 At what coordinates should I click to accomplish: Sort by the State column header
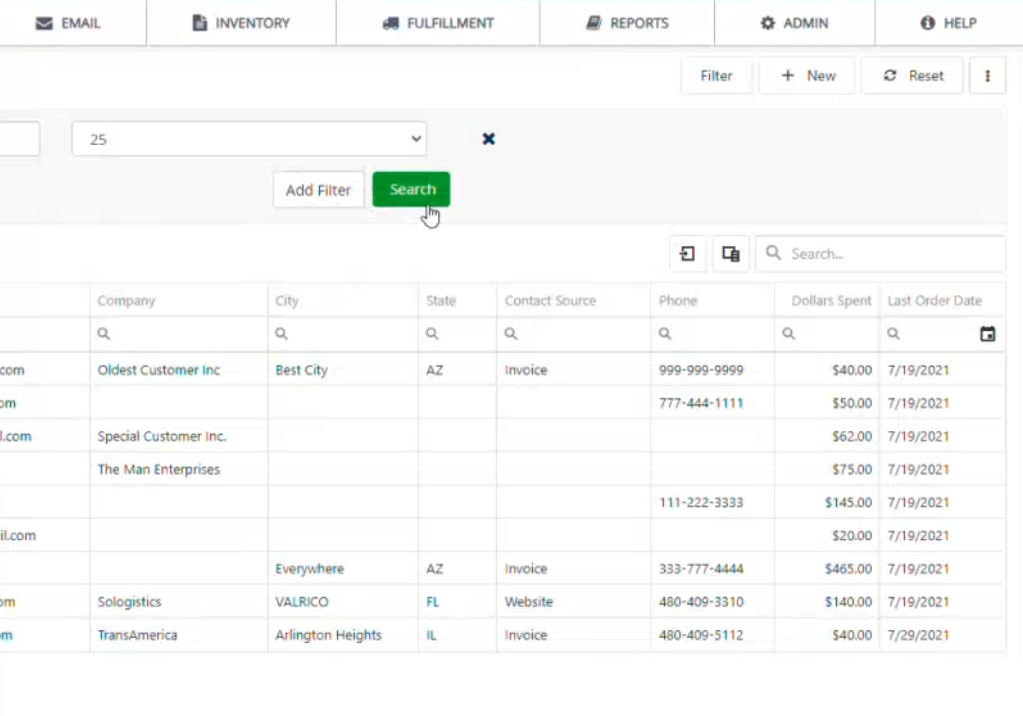point(441,301)
